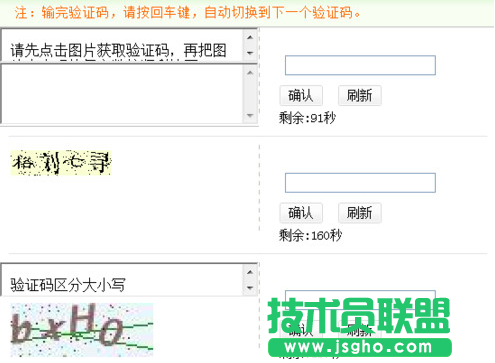Click the countdown text 剩余:160秒

(x=310, y=235)
